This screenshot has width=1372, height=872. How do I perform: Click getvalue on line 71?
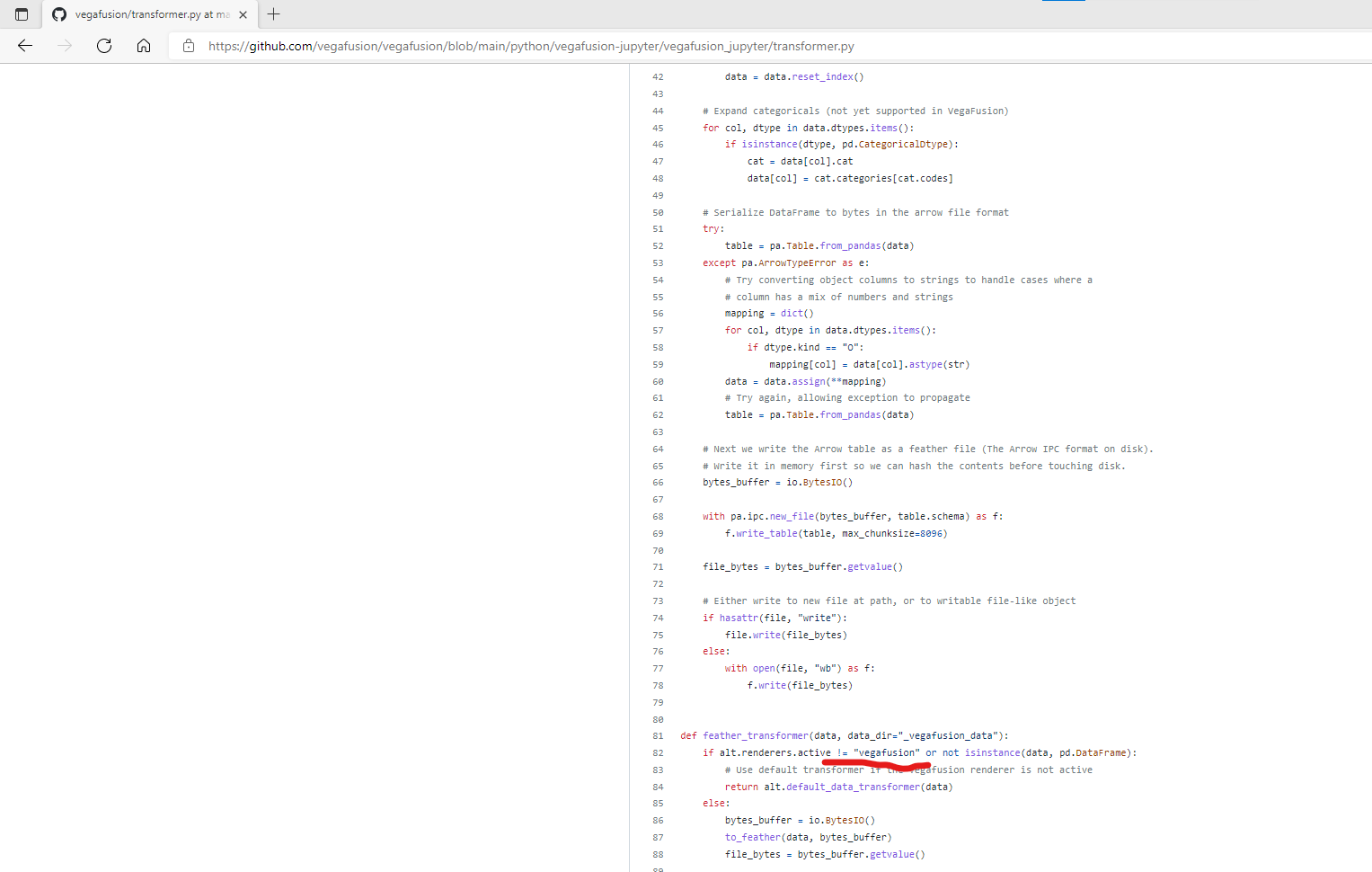870,567
